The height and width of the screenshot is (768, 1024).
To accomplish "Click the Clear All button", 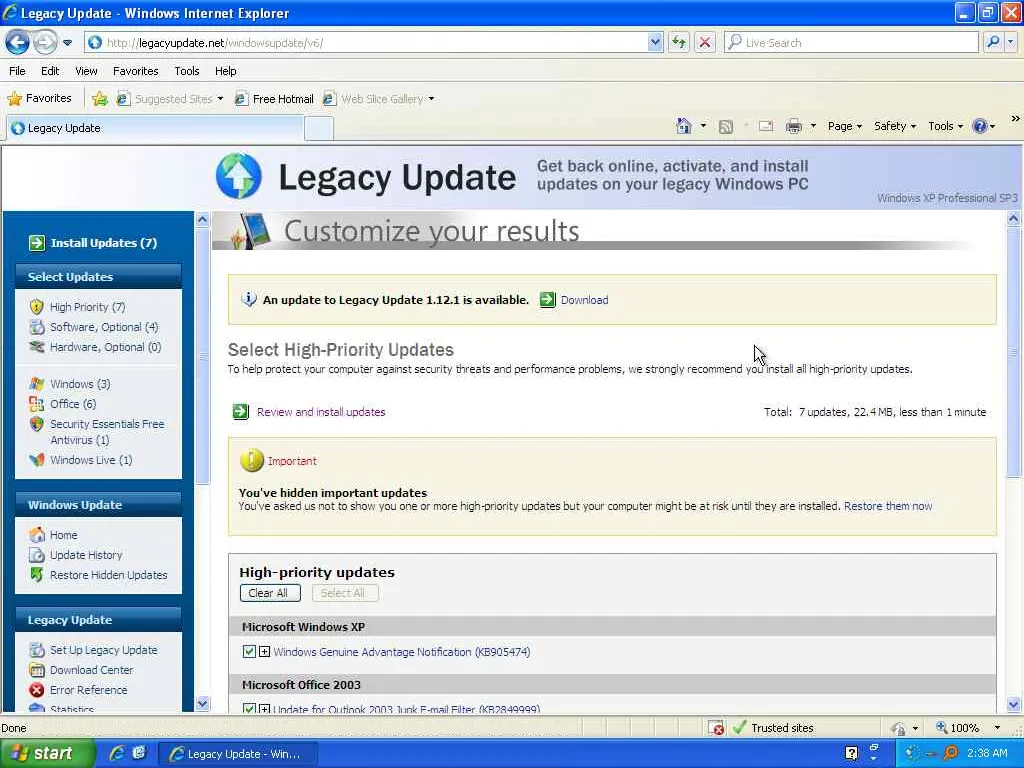I will click(270, 593).
